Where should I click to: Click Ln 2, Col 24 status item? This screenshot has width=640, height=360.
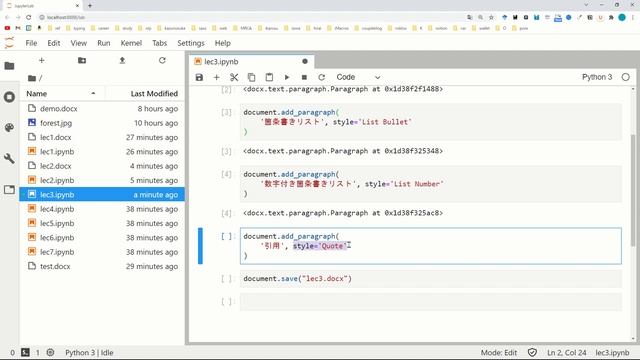tap(567, 353)
